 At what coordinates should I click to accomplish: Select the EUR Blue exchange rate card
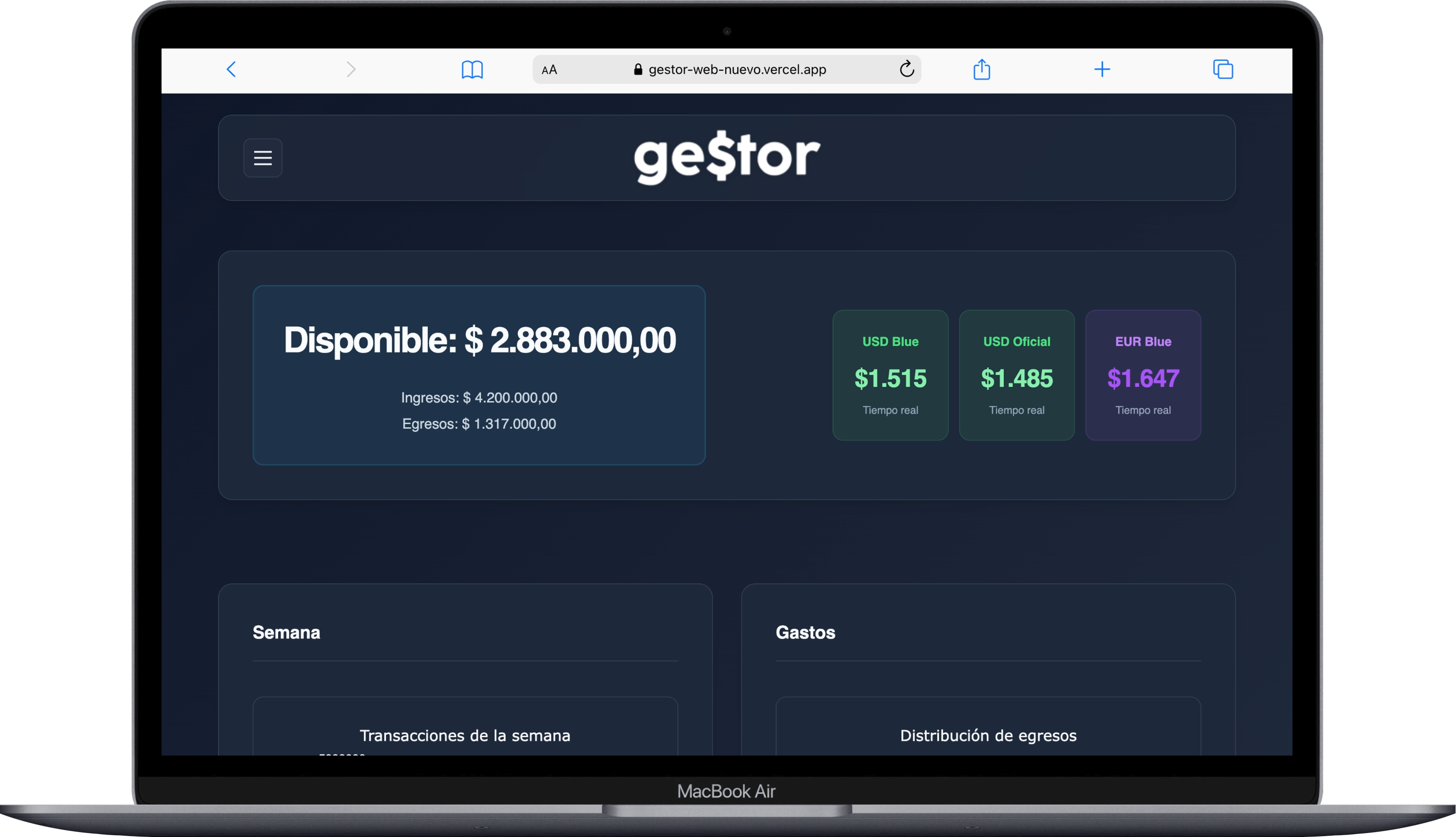pyautogui.click(x=1142, y=375)
